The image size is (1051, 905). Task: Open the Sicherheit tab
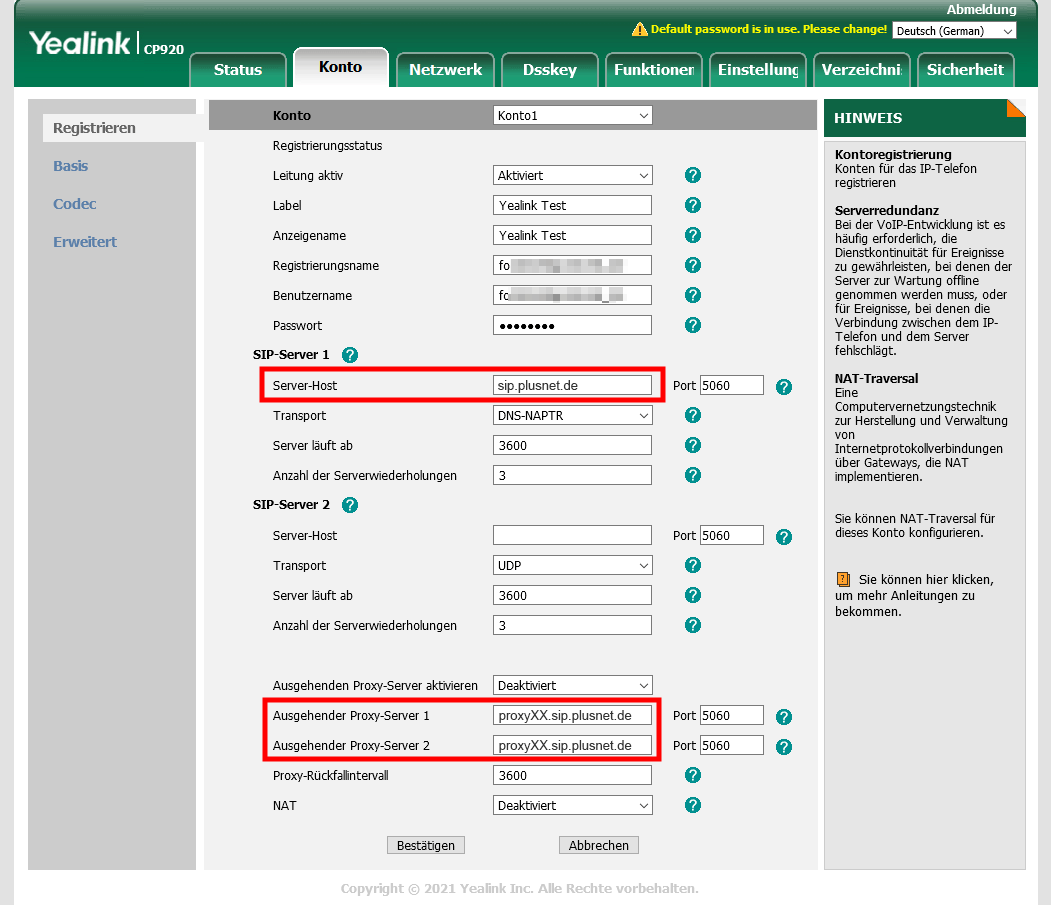pyautogui.click(x=965, y=70)
